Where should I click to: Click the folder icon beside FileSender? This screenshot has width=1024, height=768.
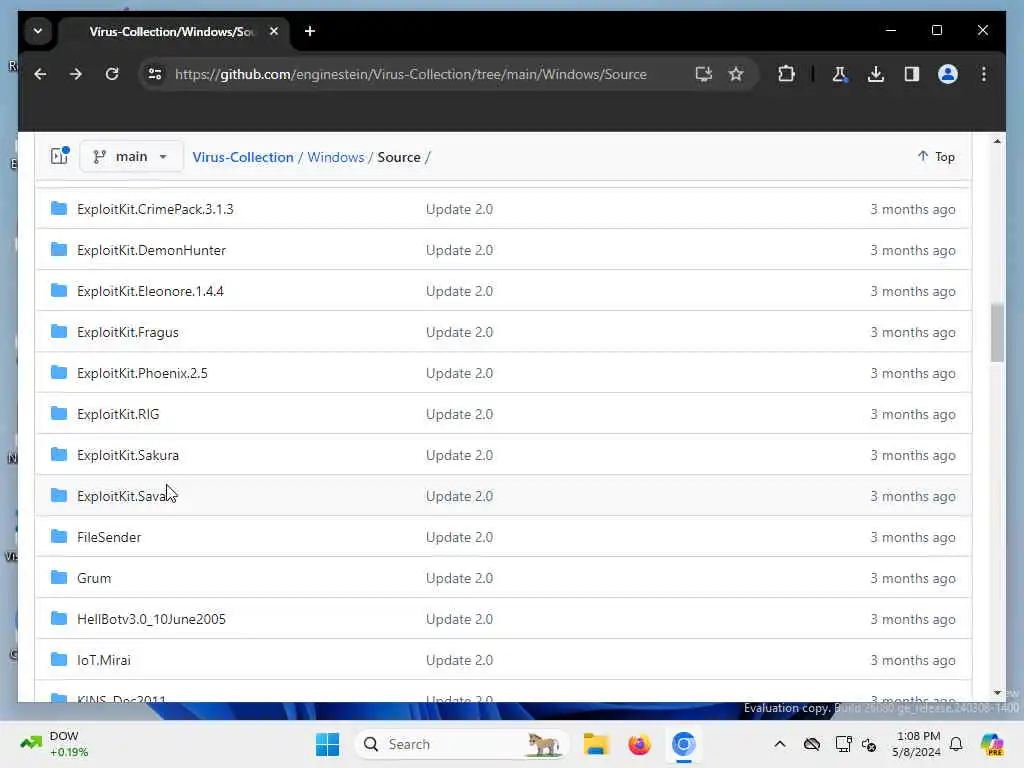pyautogui.click(x=59, y=537)
